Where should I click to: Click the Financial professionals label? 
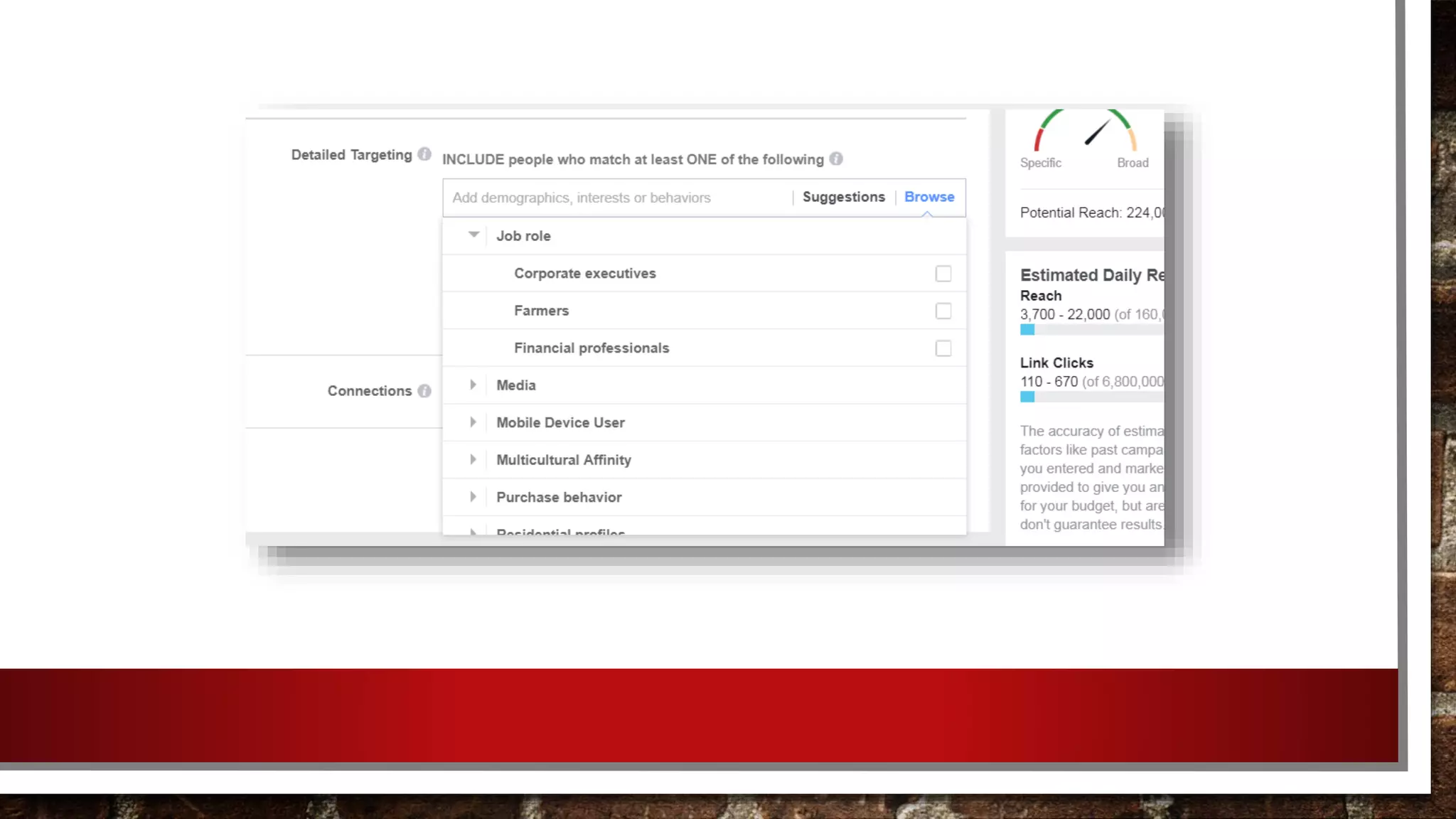pyautogui.click(x=591, y=348)
